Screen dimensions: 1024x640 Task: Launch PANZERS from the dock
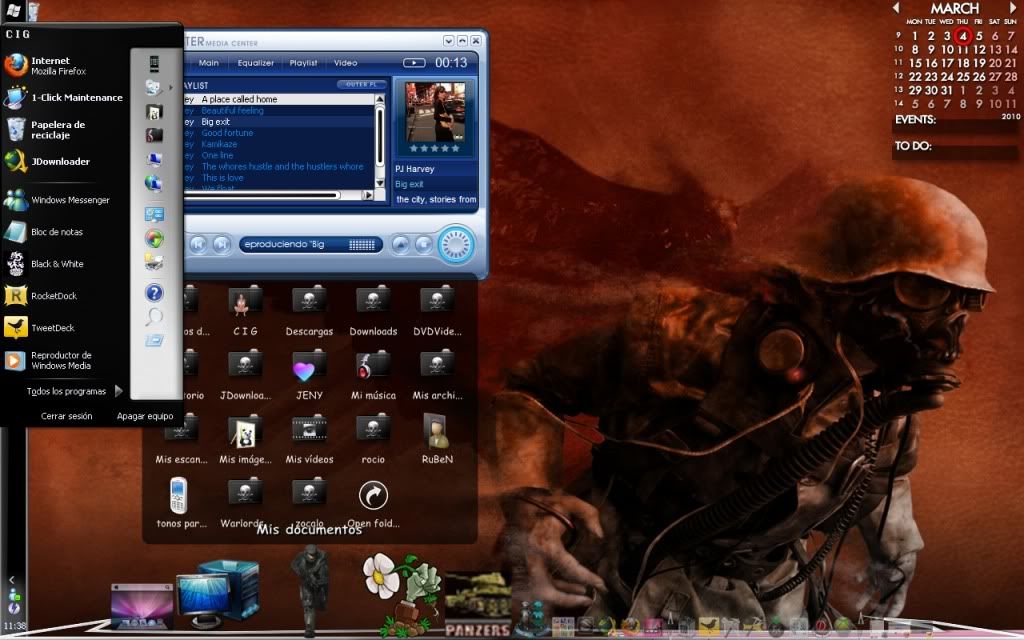(477, 604)
